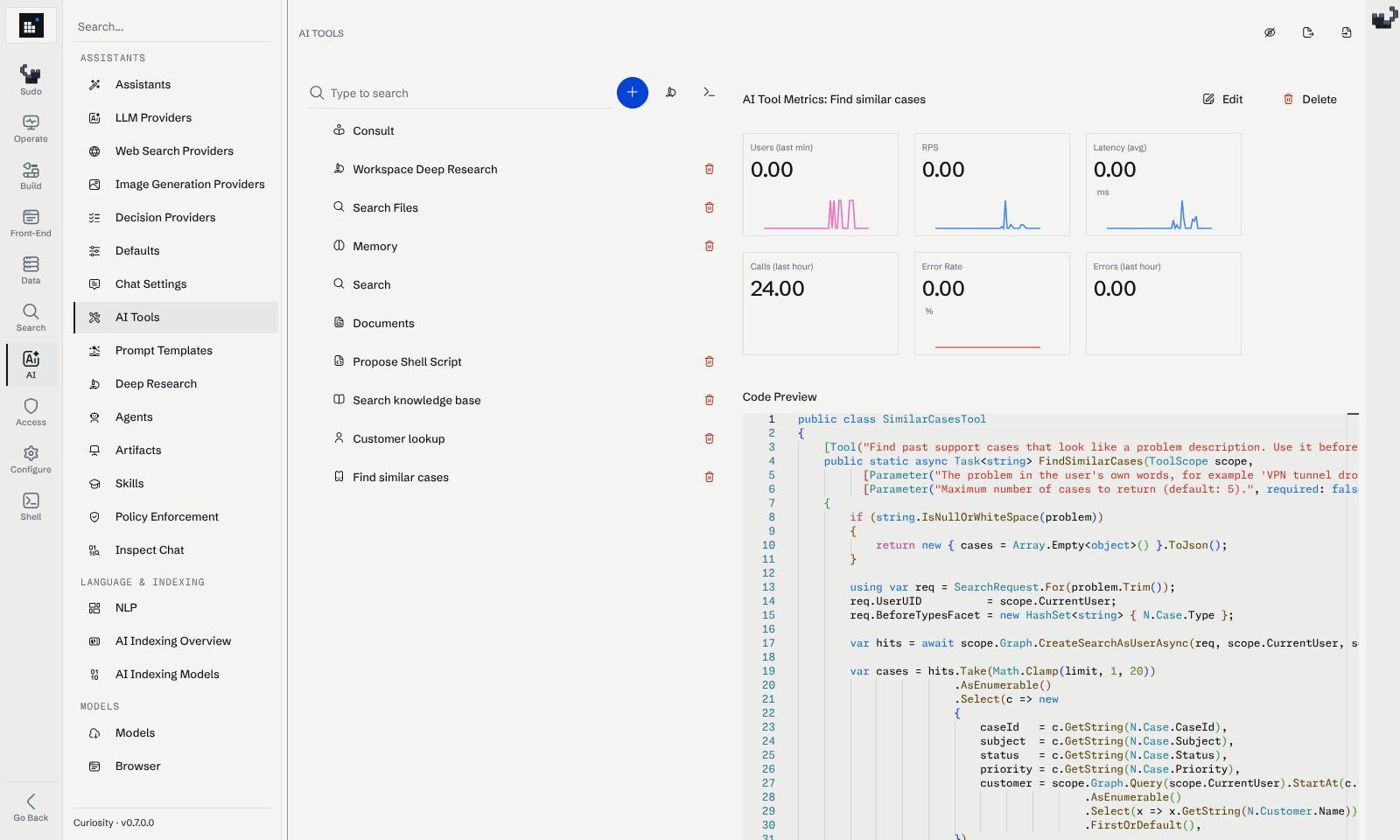
Task: Toggle the eye visibility icon in header
Action: 1270,32
